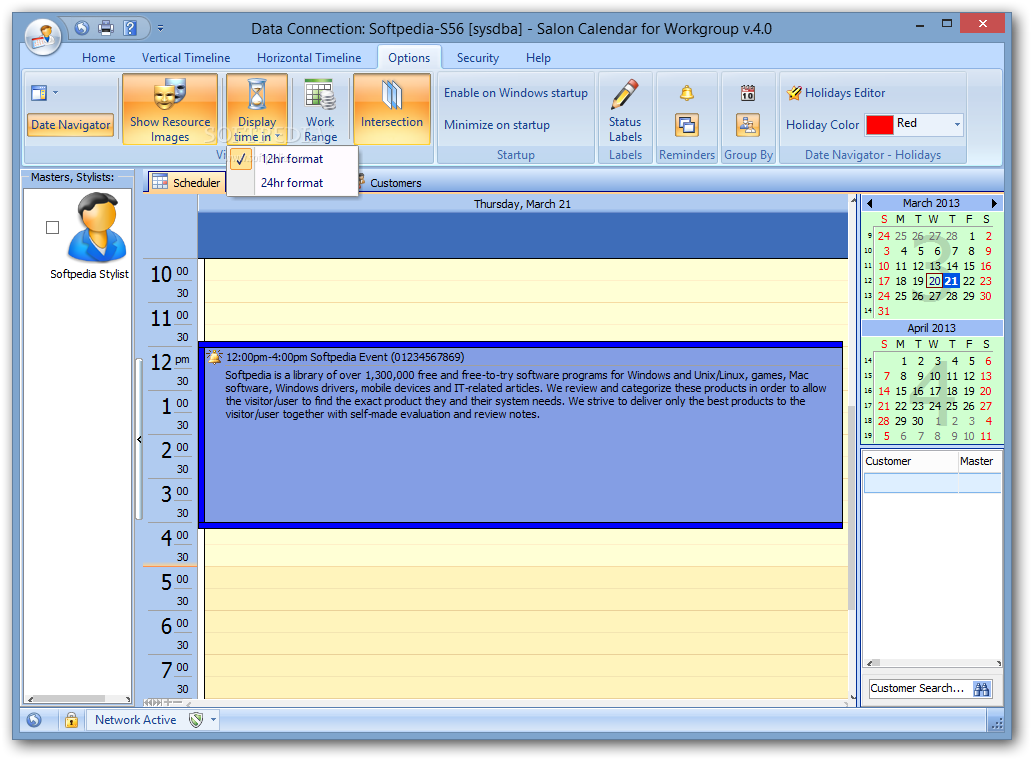Select March 31 in date navigator
1032x760 pixels.
click(x=883, y=311)
